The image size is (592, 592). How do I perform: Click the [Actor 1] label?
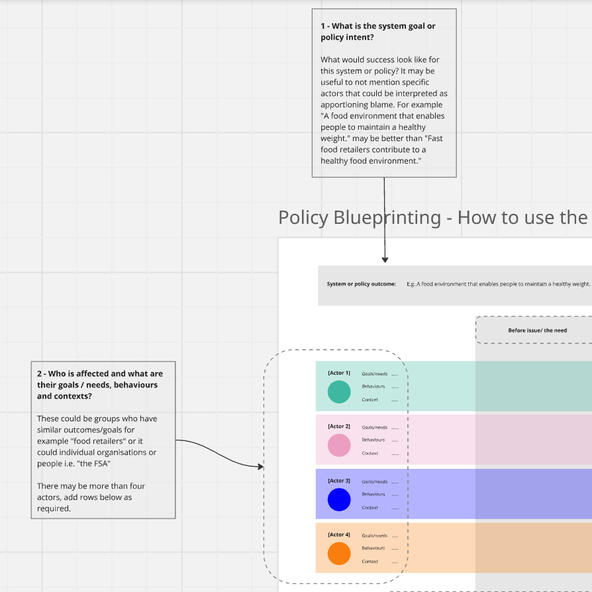339,373
